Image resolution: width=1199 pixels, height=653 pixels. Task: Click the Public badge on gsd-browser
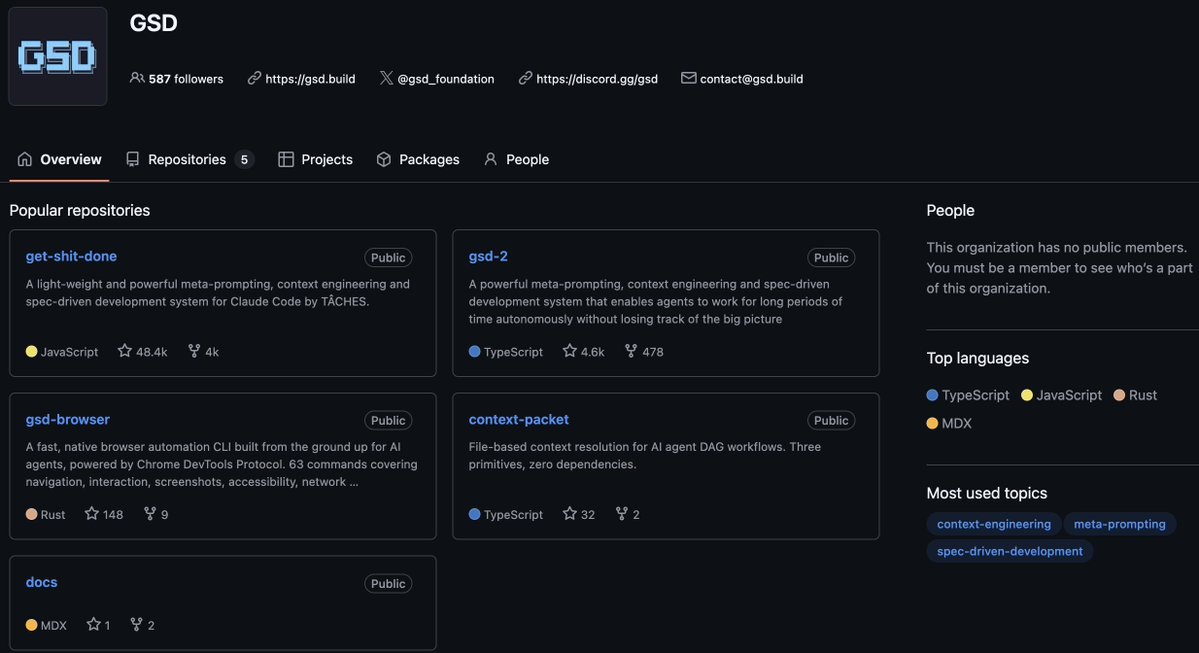(x=388, y=421)
